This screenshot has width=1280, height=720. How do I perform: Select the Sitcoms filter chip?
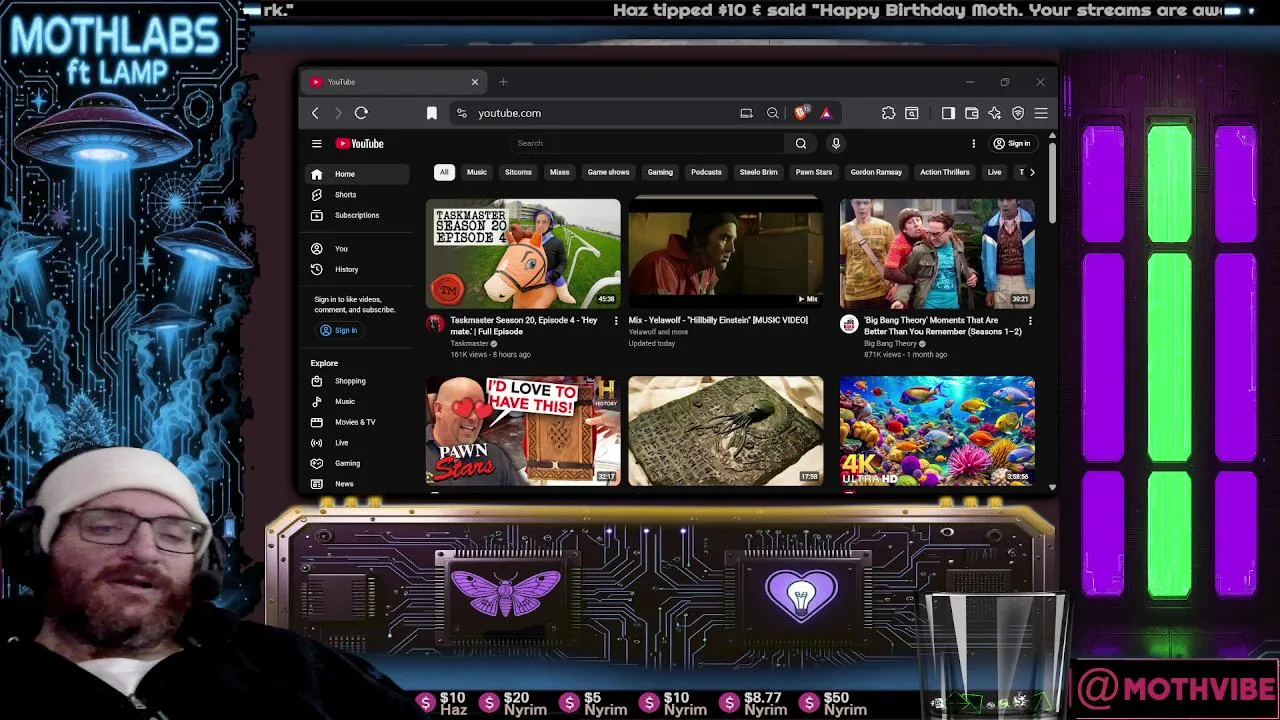click(518, 172)
